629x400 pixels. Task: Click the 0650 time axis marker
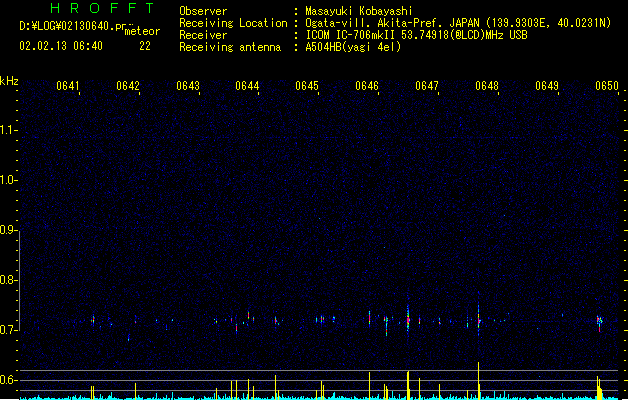click(x=607, y=86)
